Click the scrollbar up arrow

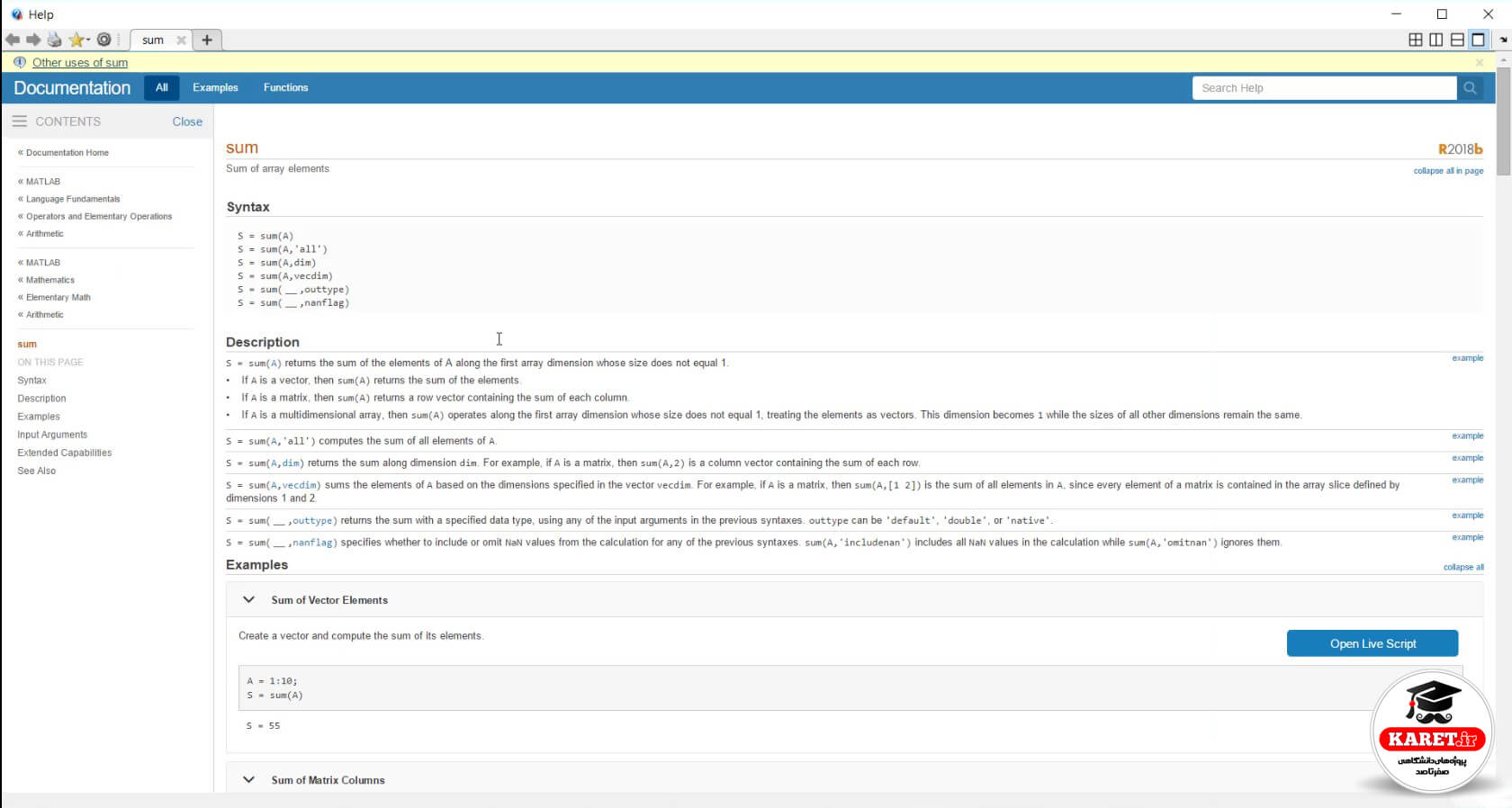click(x=1504, y=59)
